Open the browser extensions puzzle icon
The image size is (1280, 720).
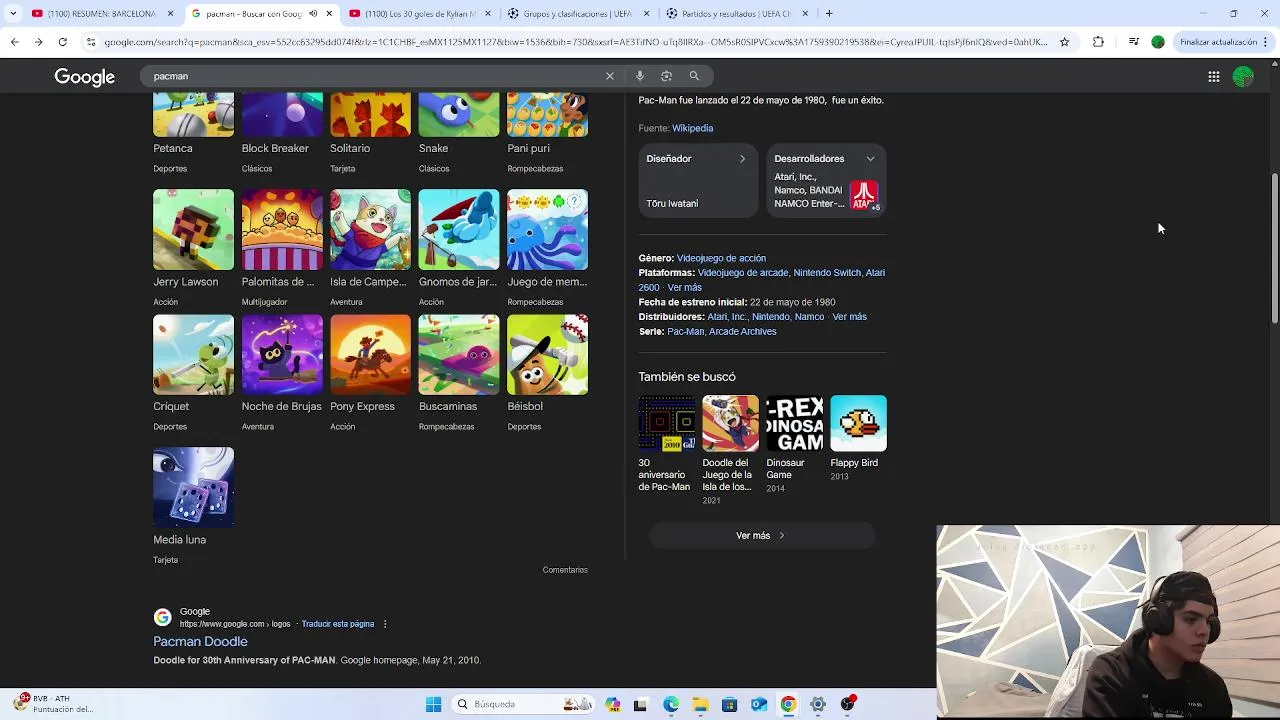pyautogui.click(x=1098, y=42)
